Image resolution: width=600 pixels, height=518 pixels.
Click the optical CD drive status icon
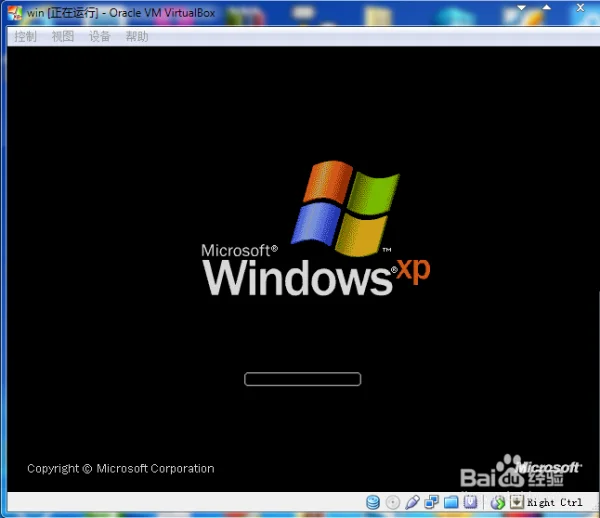(x=393, y=502)
